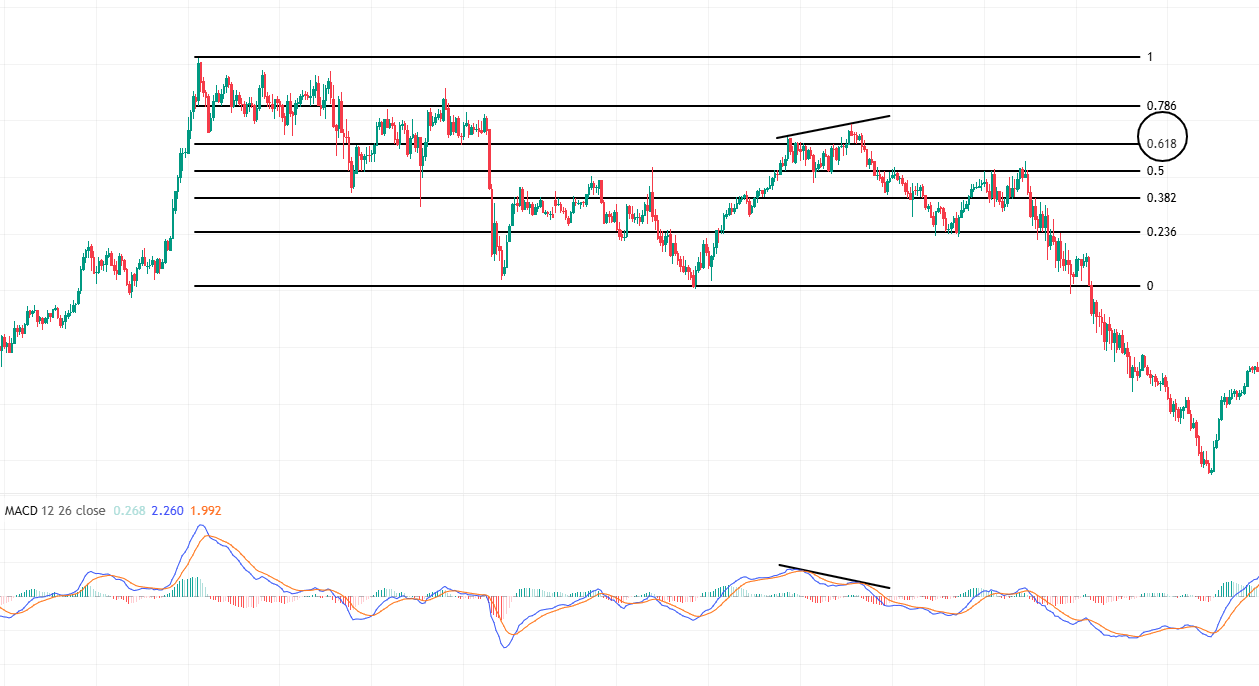The image size is (1259, 686).
Task: Select the falling divergence line on MACD
Action: click(833, 576)
